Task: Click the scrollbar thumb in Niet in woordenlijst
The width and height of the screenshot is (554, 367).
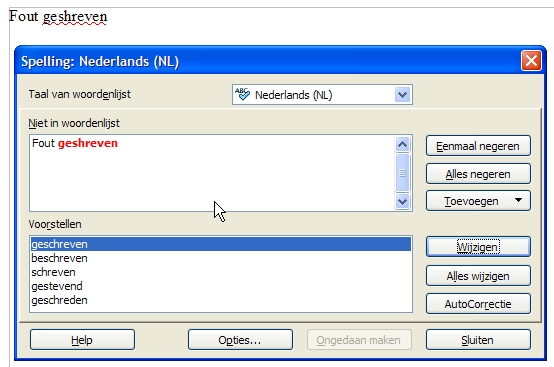Action: point(402,173)
